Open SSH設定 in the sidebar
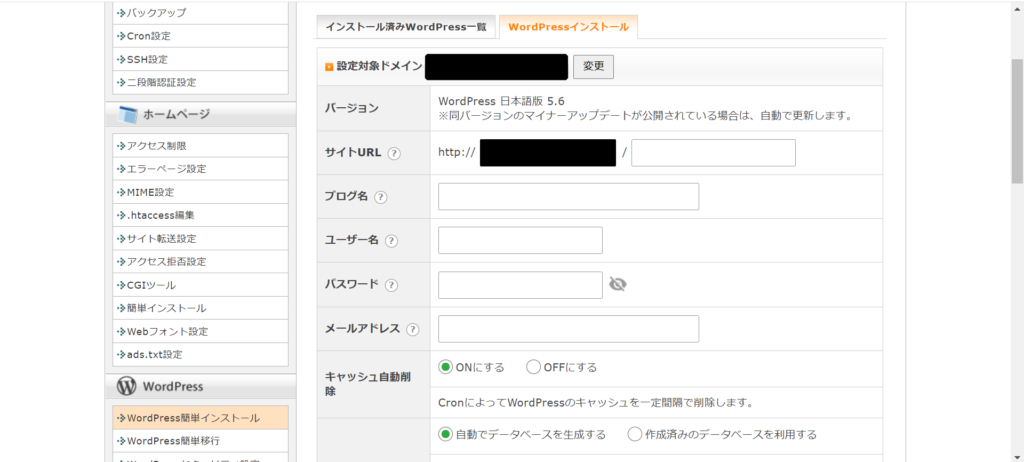 (200, 59)
